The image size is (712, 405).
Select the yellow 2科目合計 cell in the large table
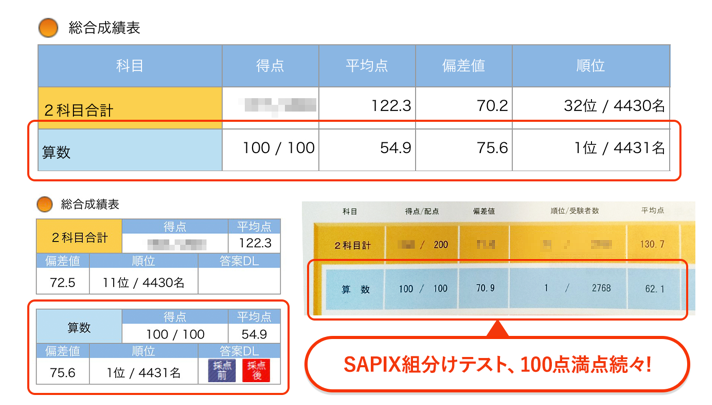pyautogui.click(x=130, y=109)
